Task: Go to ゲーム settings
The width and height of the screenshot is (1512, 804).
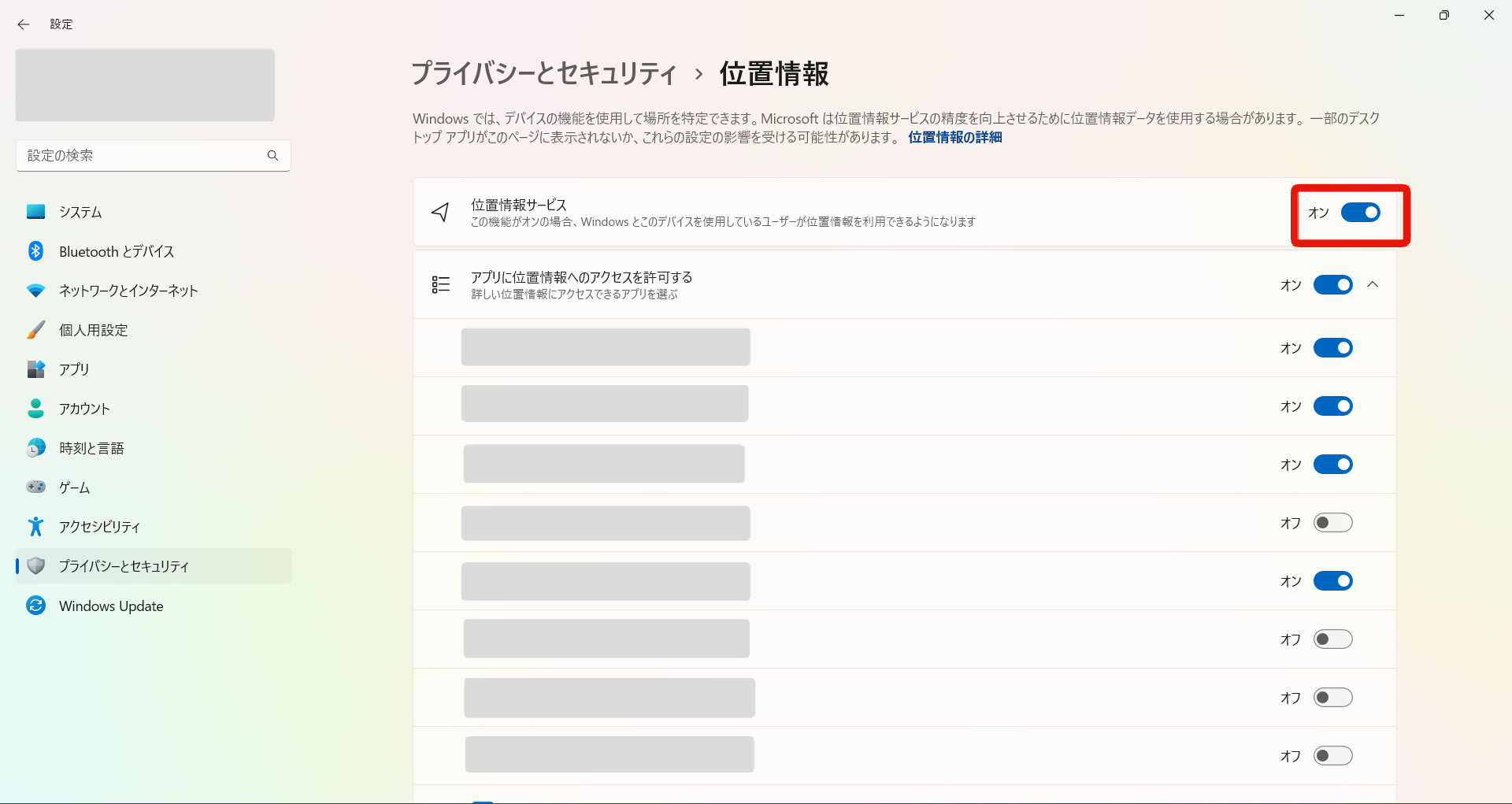Action: click(74, 487)
